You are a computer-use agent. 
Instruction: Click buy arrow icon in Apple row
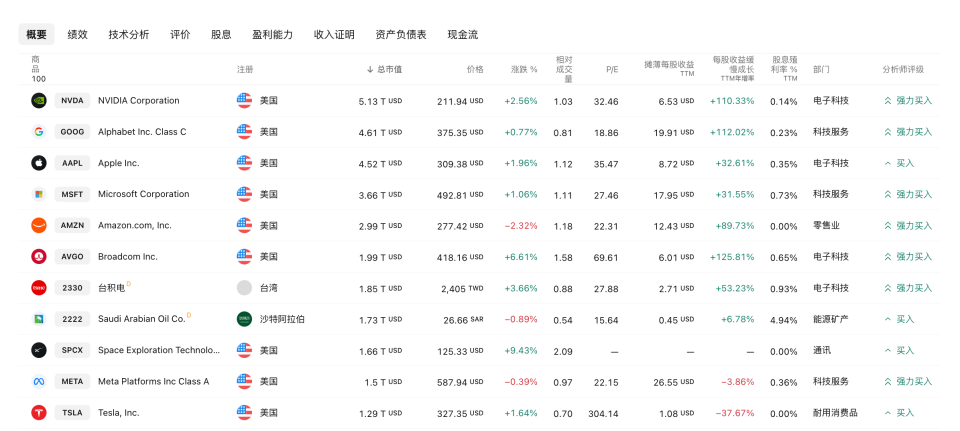(888, 163)
